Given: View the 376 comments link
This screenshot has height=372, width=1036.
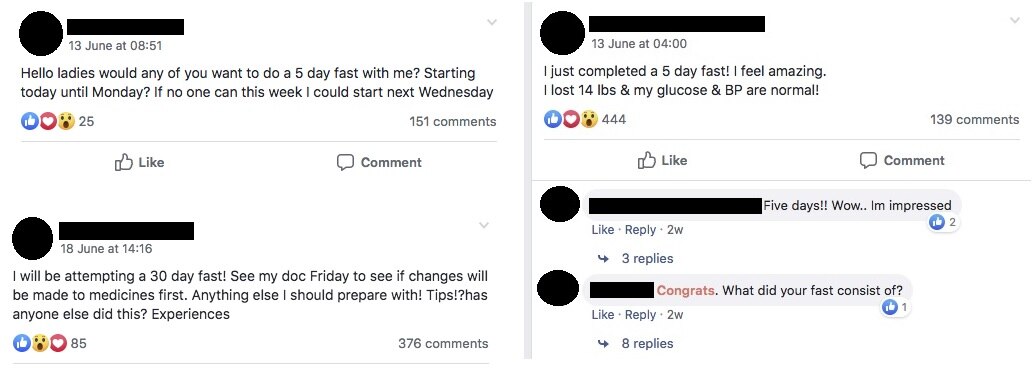Looking at the screenshot, I should 443,344.
